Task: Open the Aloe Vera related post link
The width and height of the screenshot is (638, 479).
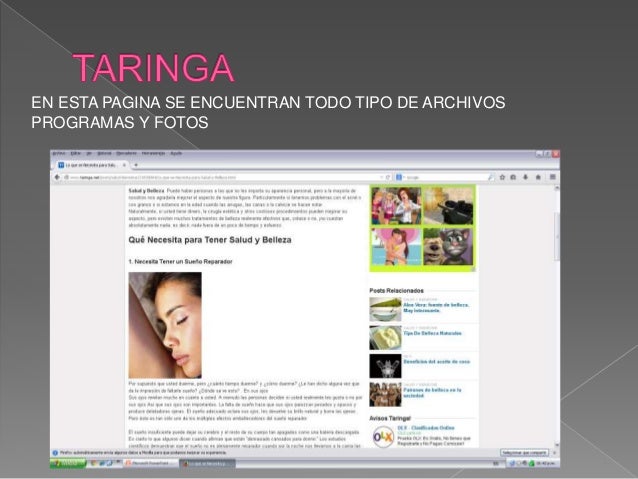Action: click(x=436, y=308)
